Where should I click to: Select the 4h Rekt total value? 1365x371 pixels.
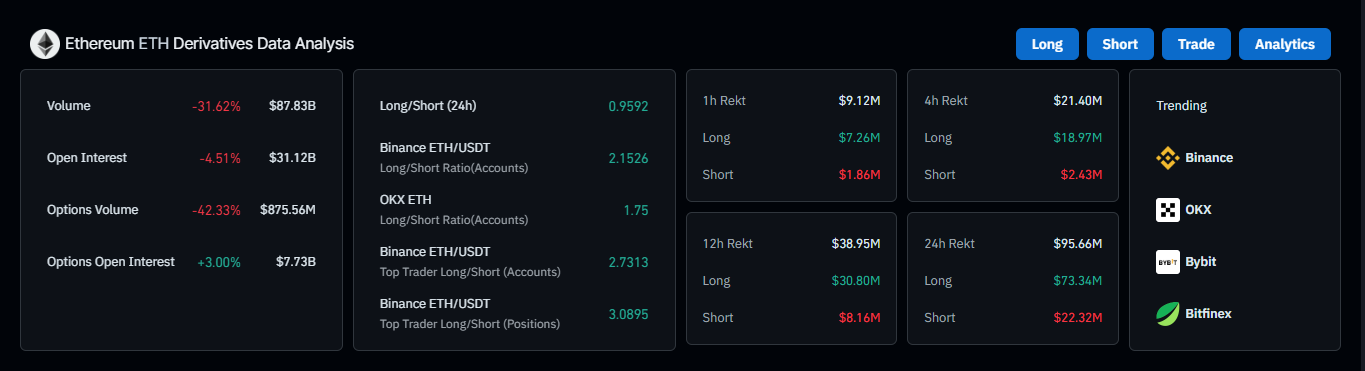pos(1077,101)
